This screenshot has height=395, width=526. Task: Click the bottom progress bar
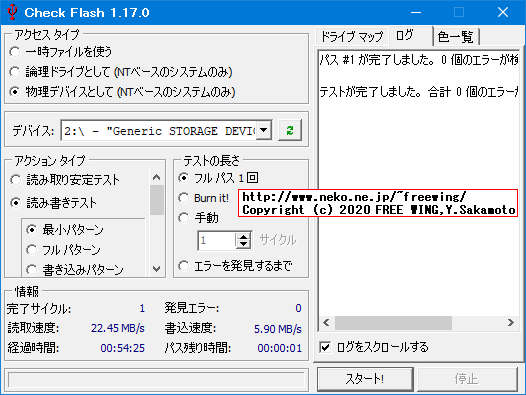(x=156, y=380)
